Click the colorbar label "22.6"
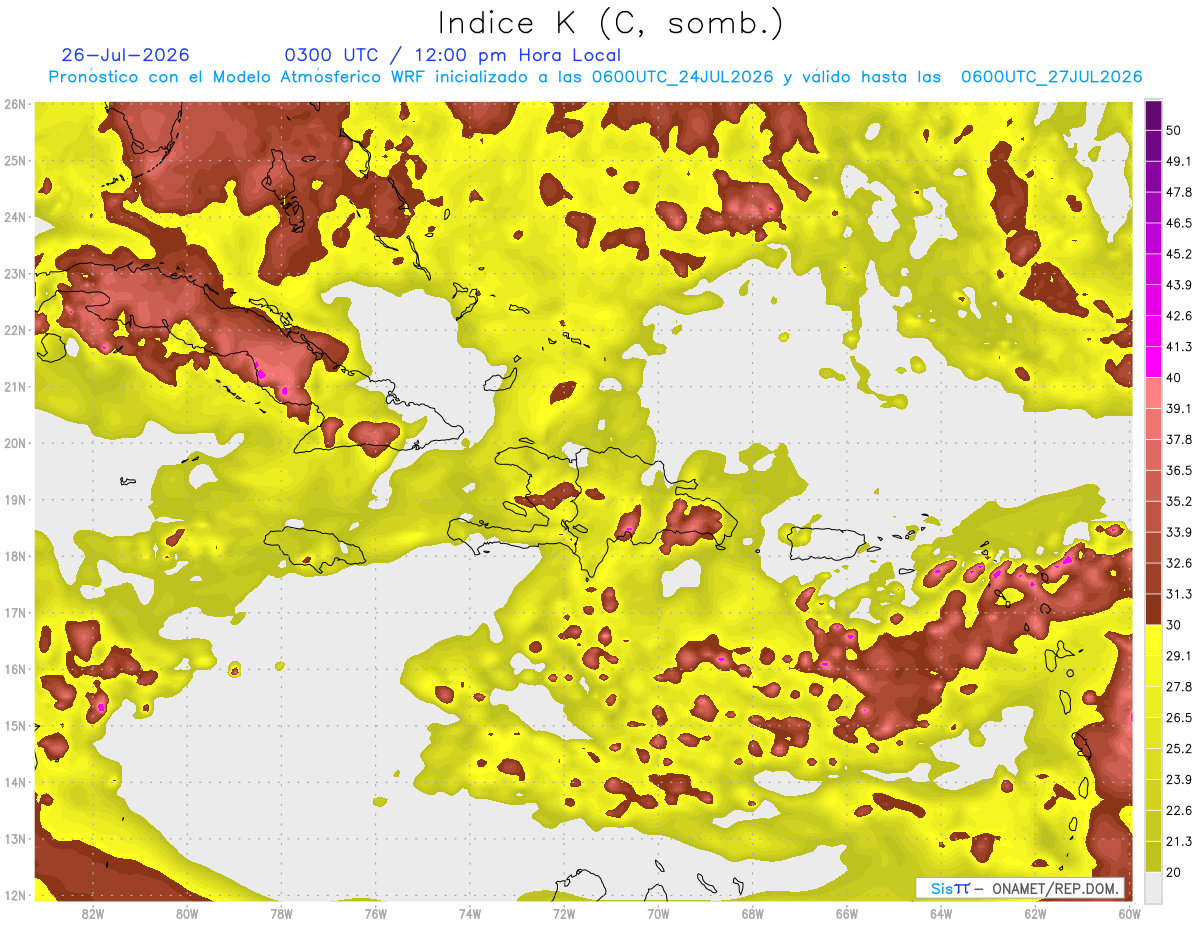1200x927 pixels. [x=1179, y=810]
